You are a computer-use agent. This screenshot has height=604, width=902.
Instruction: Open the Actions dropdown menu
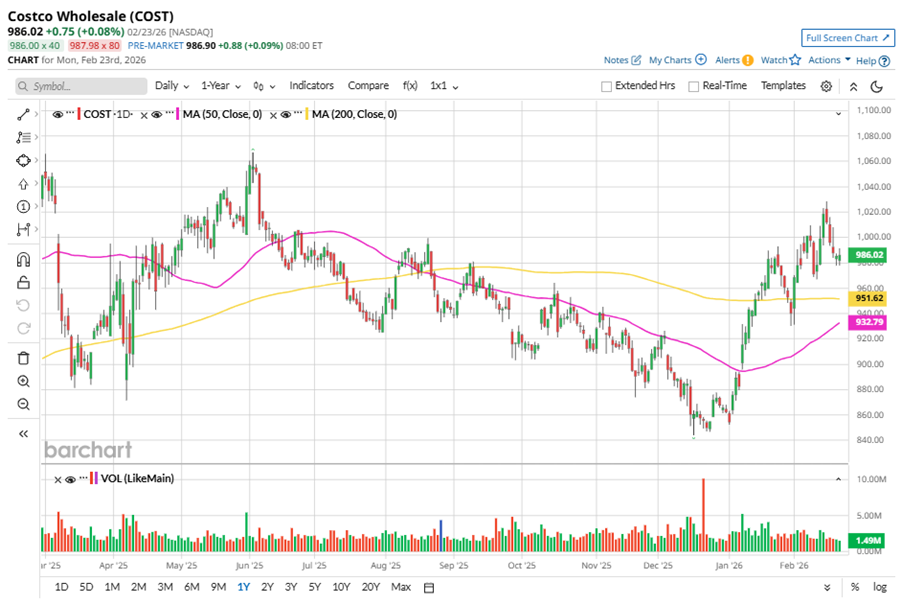coord(829,60)
